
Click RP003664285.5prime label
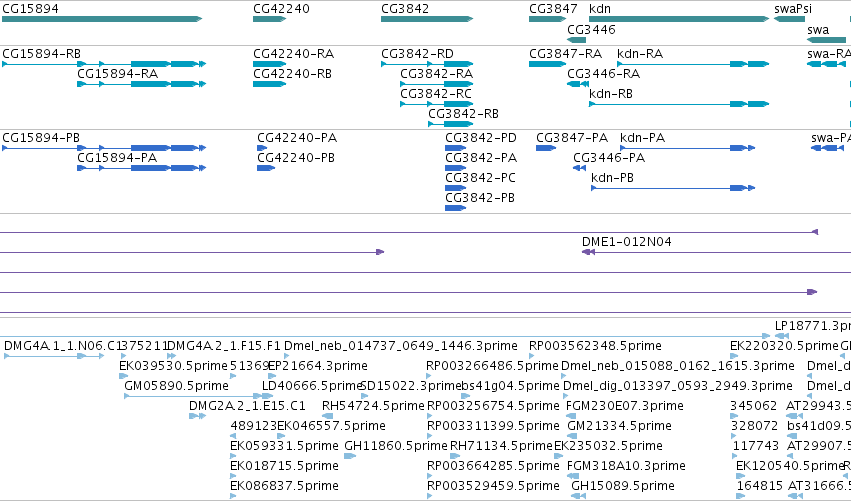coord(493,466)
